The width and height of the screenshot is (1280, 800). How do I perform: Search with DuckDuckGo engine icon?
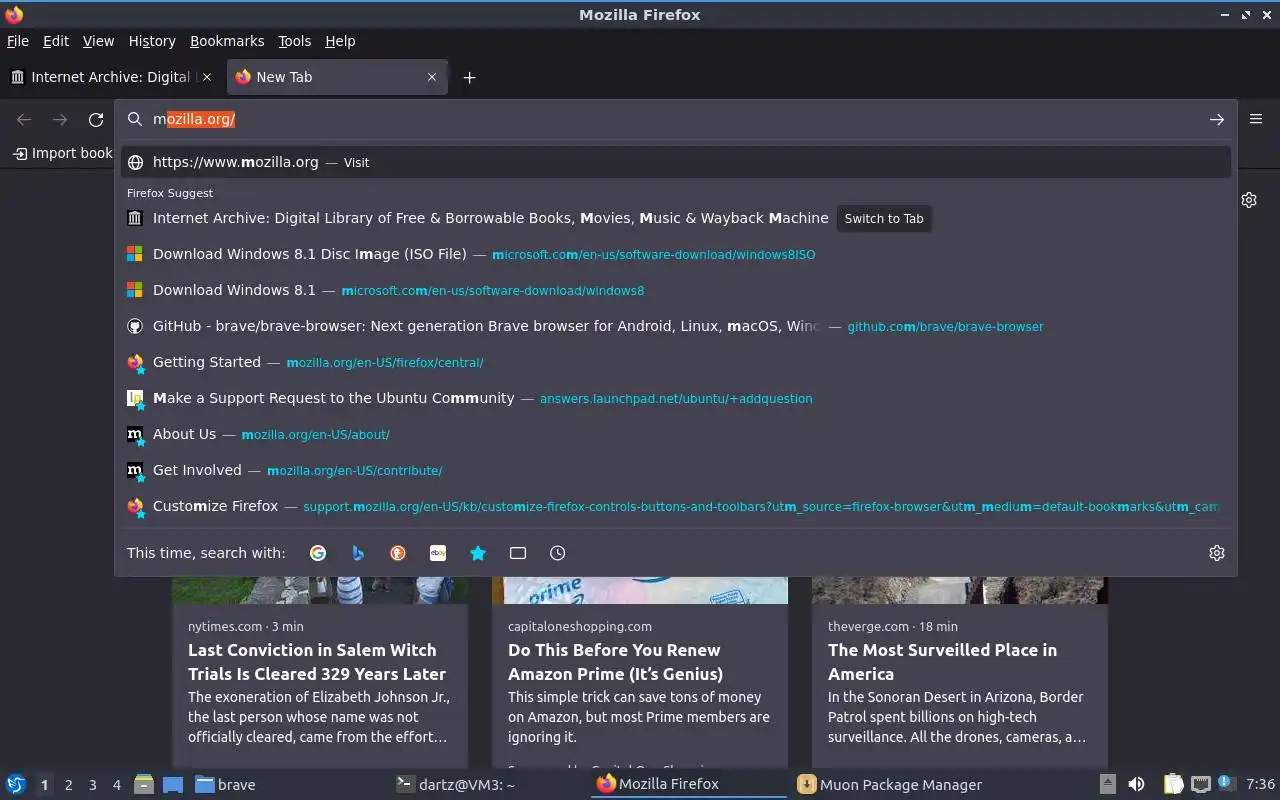[398, 553]
